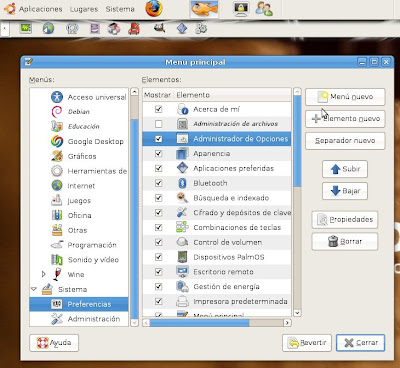Click the Impresora predeterminada printer icon
The width and height of the screenshot is (400, 368).
point(182,301)
